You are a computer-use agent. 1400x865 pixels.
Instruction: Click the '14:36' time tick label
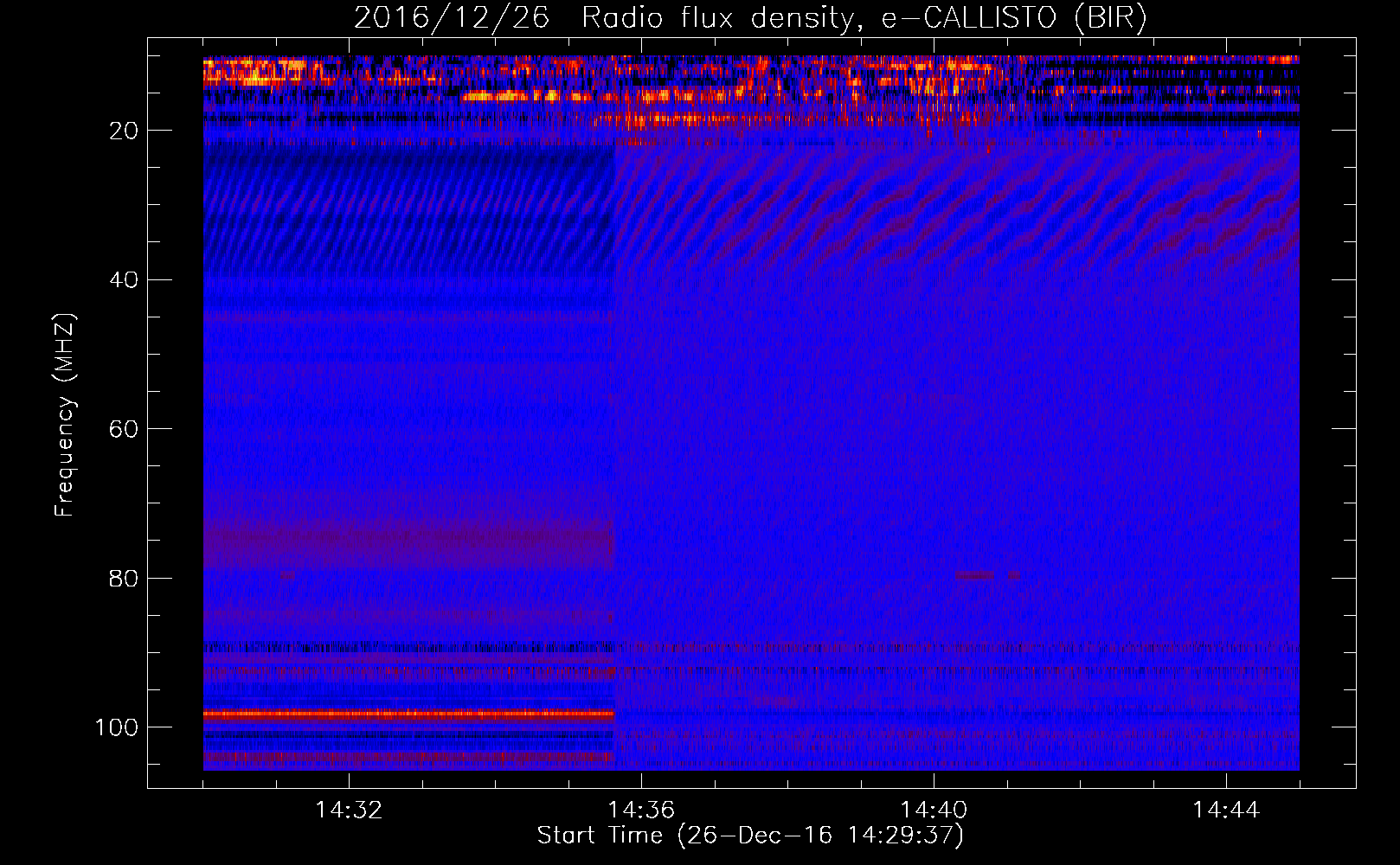(641, 811)
